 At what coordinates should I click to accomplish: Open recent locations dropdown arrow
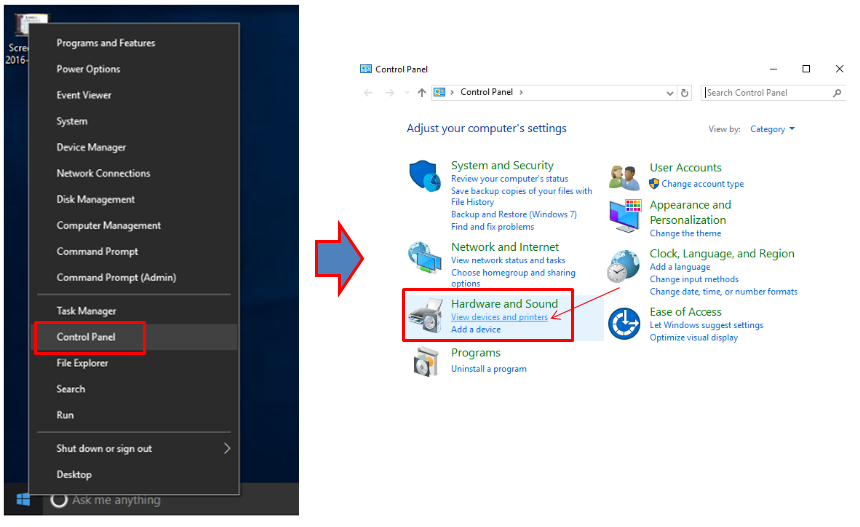(406, 93)
